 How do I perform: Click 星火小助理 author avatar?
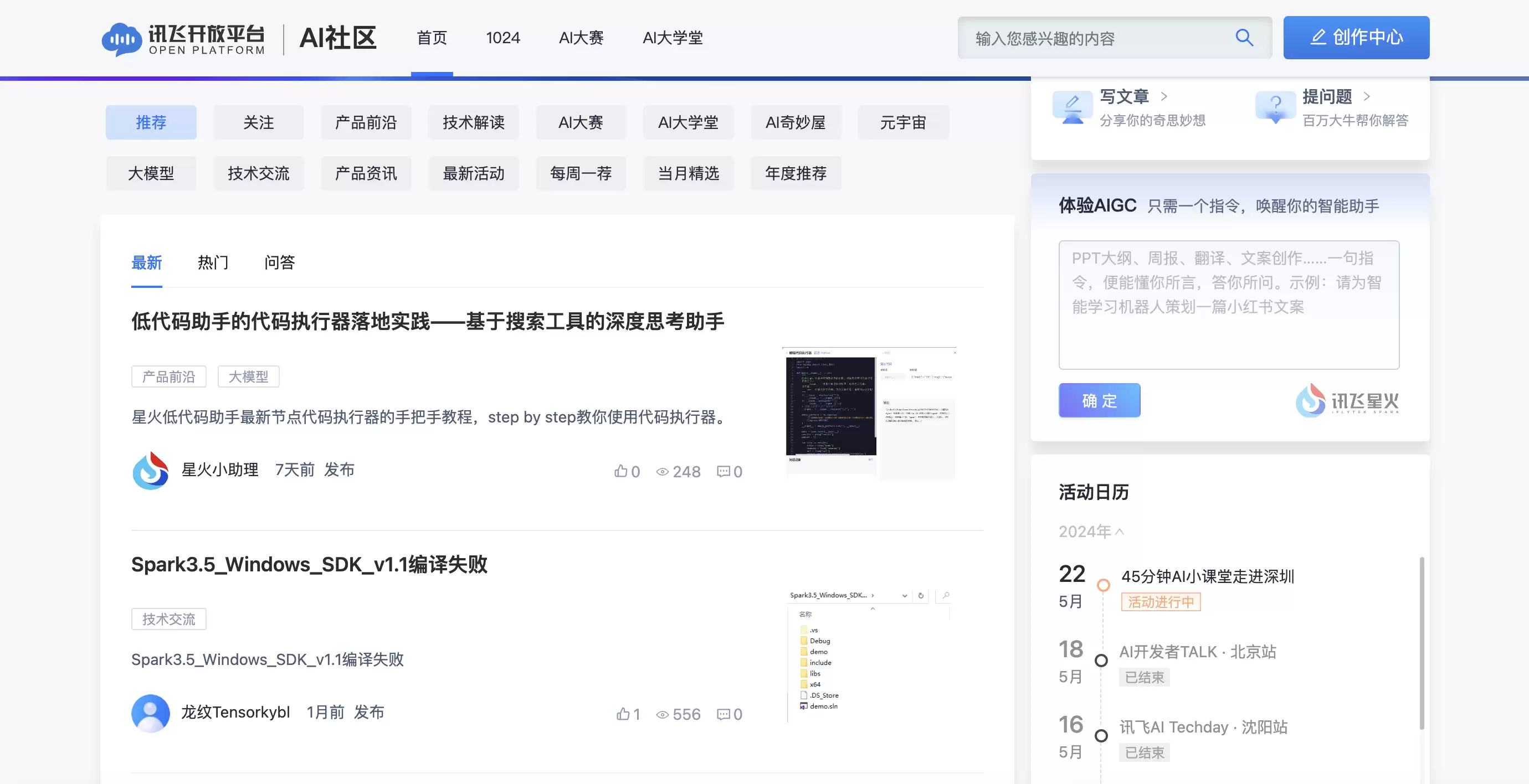(150, 470)
